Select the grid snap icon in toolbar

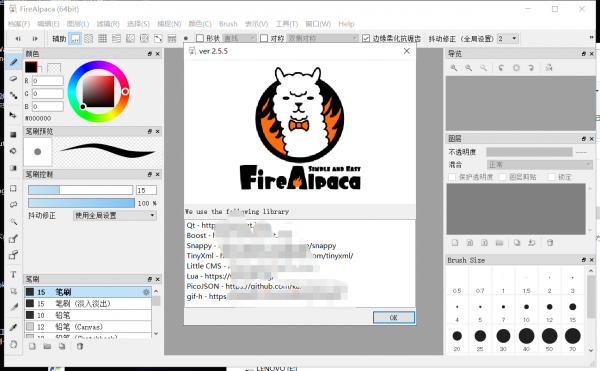[103, 38]
